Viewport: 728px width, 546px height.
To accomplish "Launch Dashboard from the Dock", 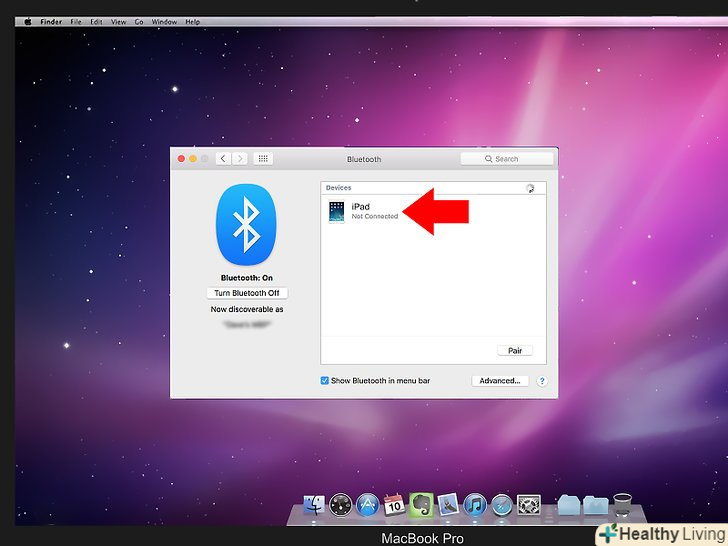I will coord(341,505).
